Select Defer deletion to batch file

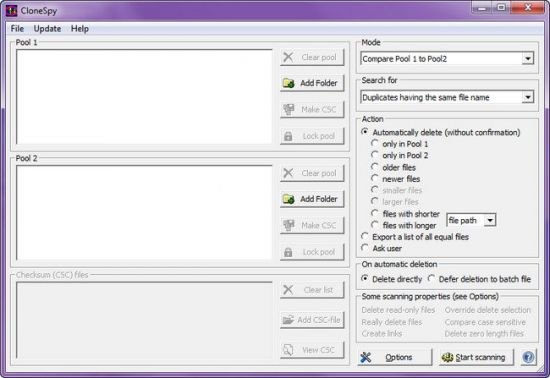tap(479, 279)
